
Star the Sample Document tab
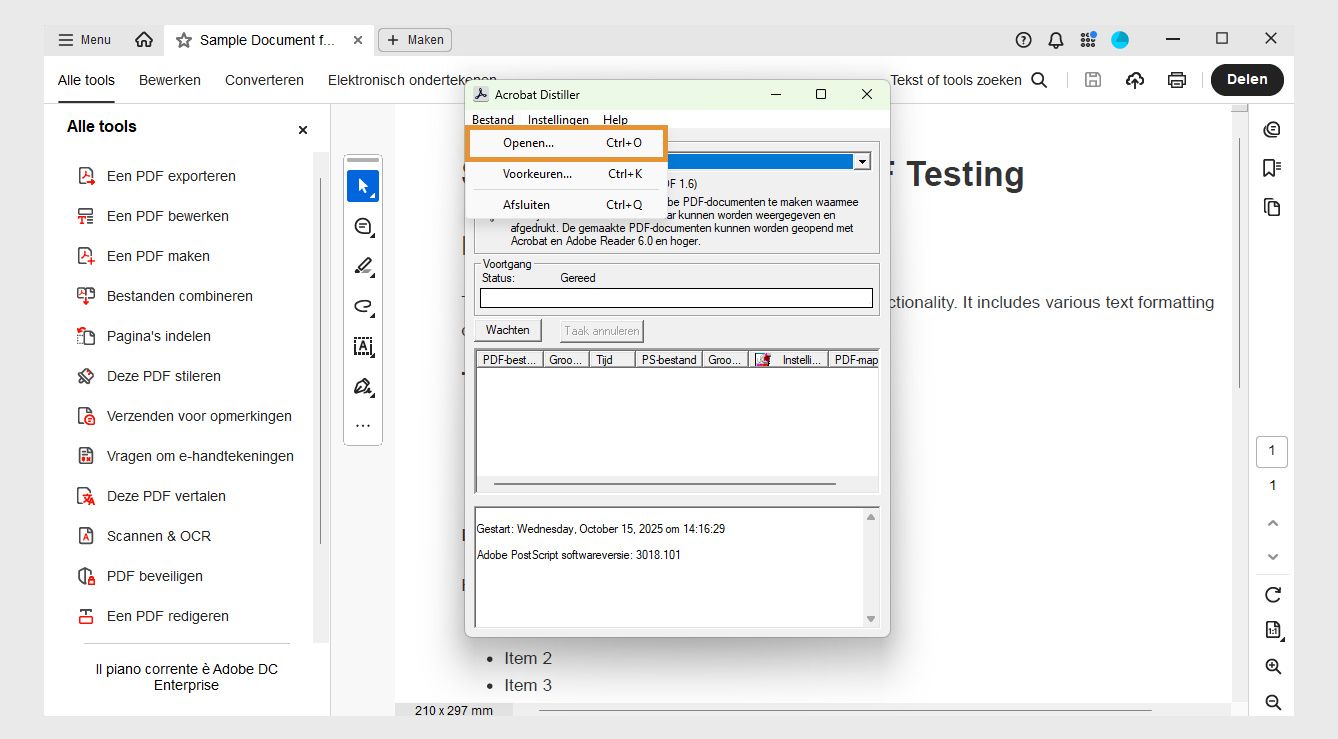tap(184, 40)
